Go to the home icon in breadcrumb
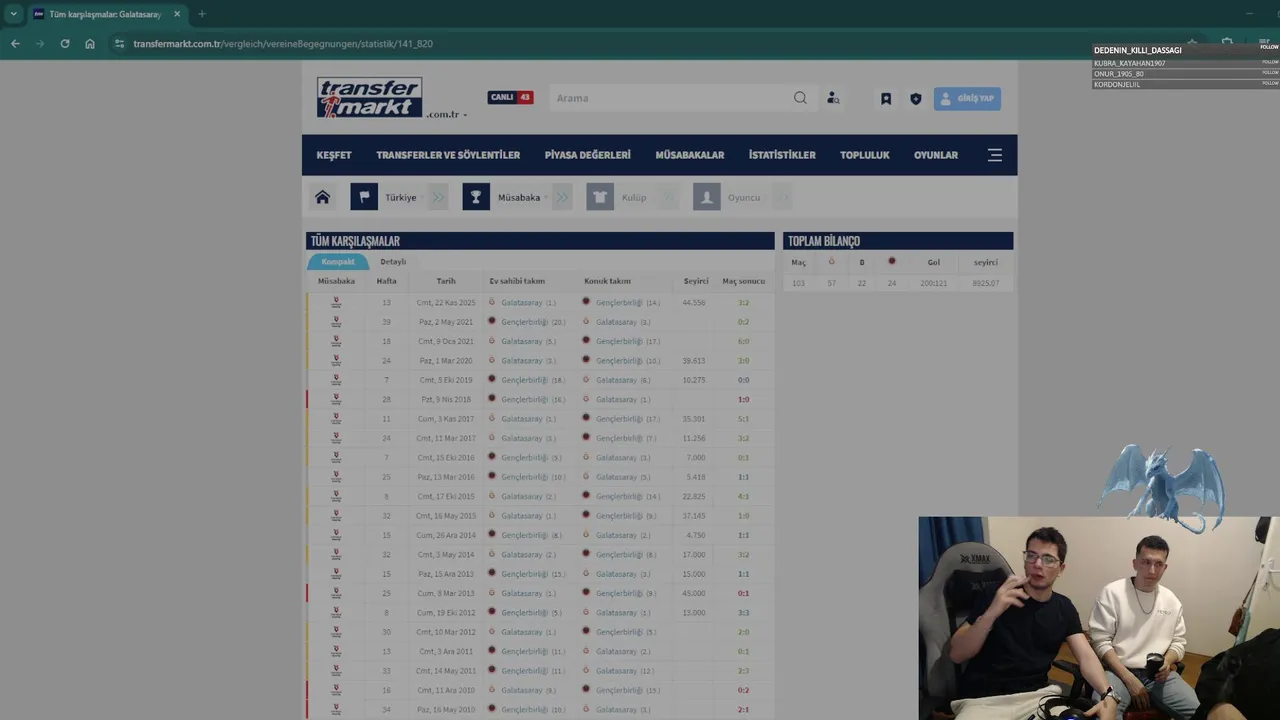The image size is (1280, 720). [x=322, y=197]
